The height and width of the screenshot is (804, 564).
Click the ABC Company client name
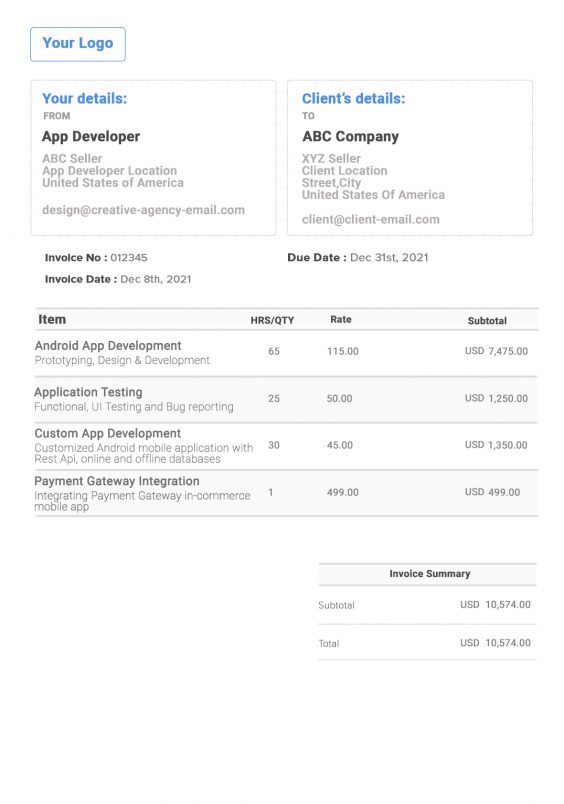[350, 136]
